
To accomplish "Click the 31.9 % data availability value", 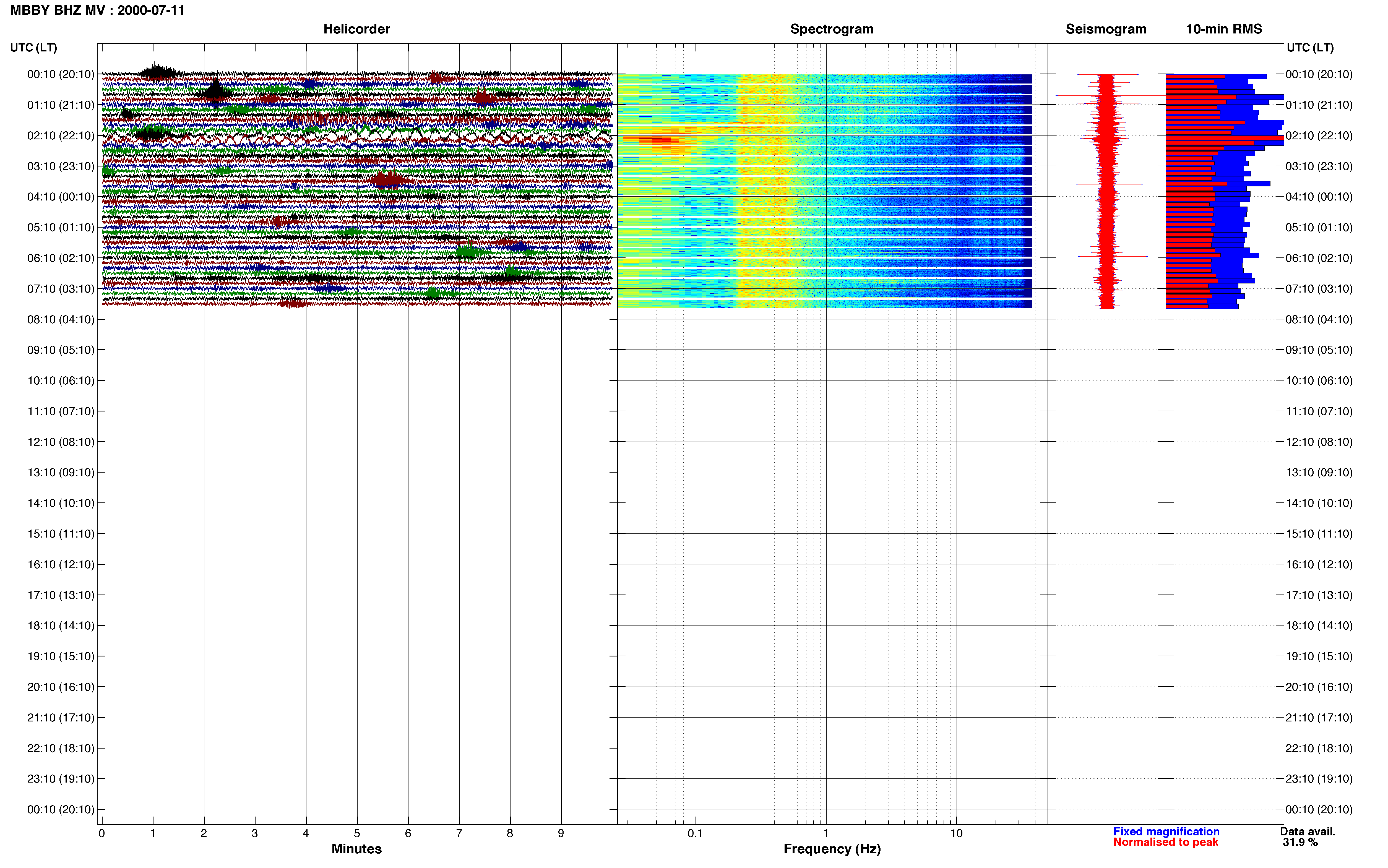I will click(x=1300, y=842).
